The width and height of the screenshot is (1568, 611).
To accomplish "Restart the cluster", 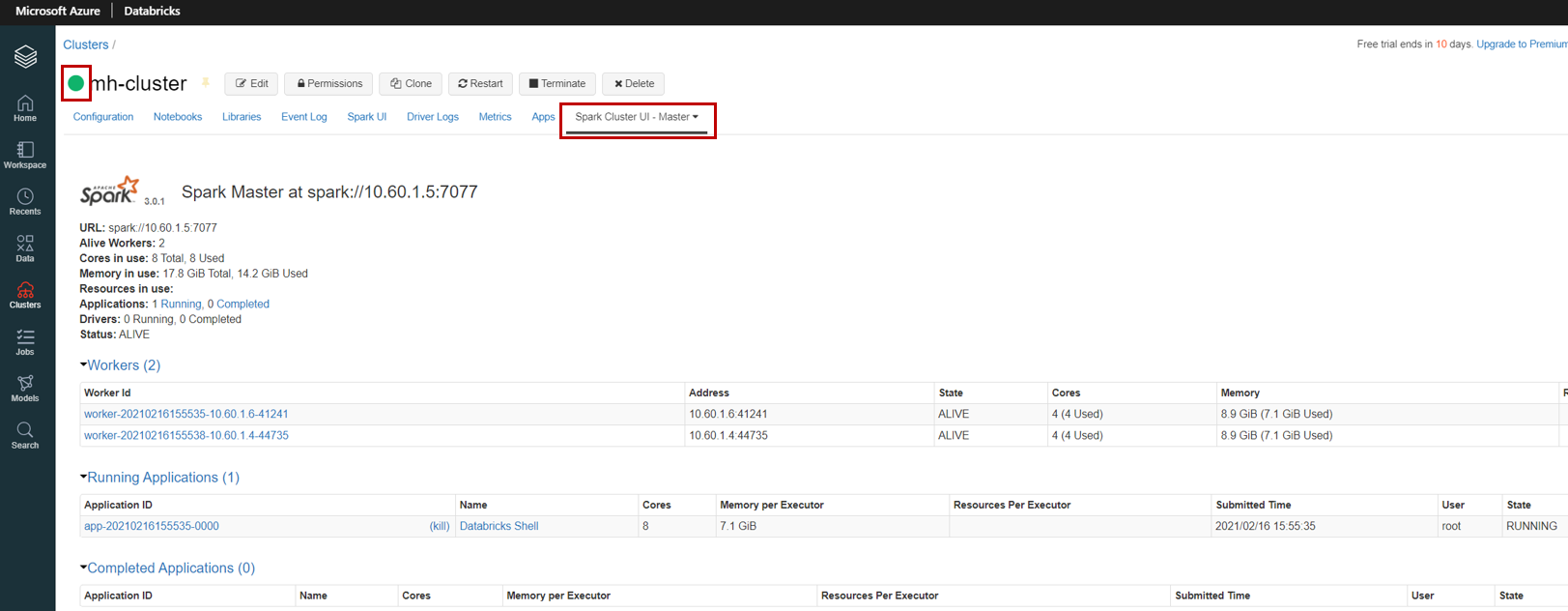I will point(480,84).
